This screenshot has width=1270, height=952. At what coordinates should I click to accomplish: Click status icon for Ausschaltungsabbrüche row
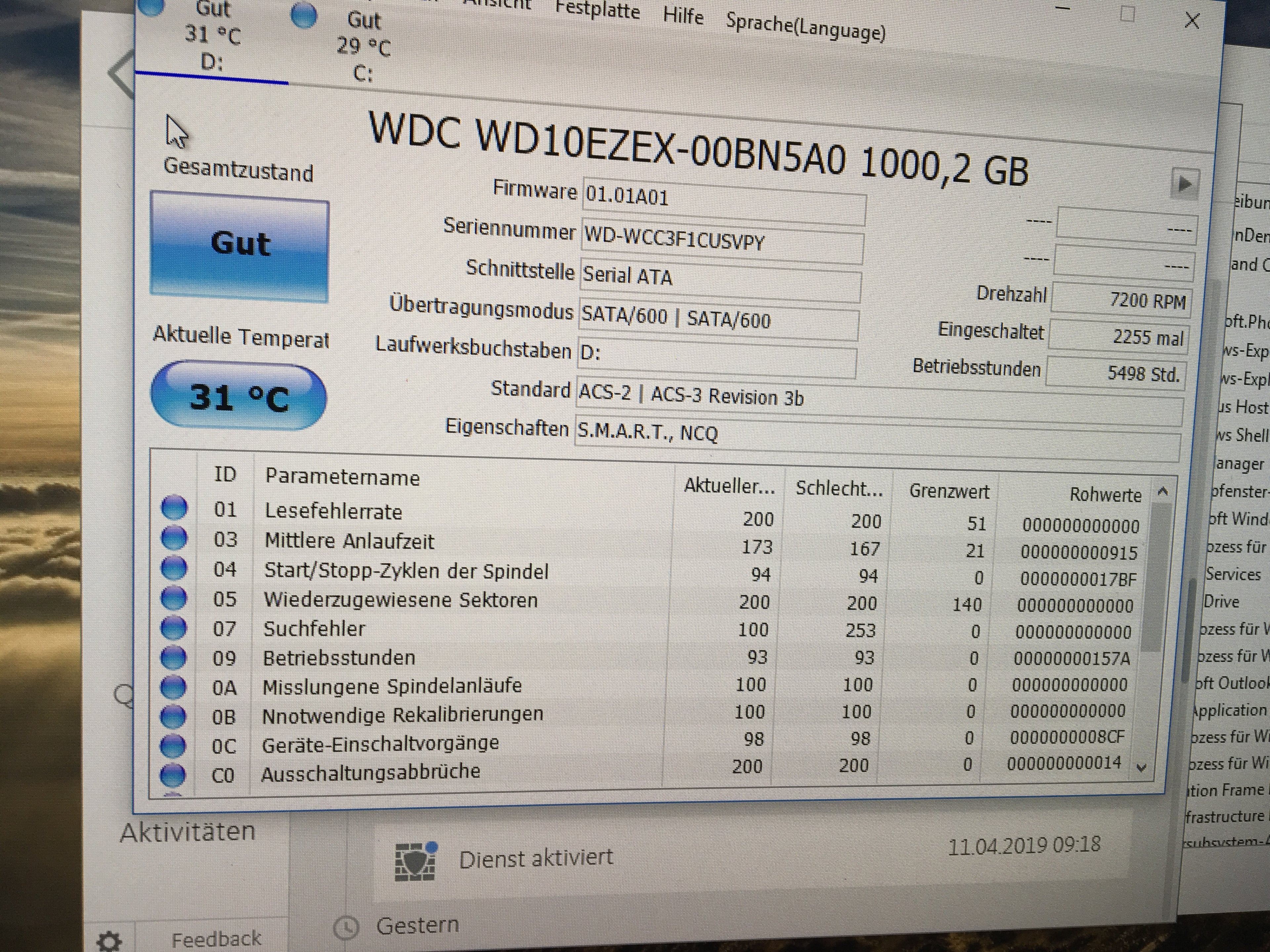point(172,775)
